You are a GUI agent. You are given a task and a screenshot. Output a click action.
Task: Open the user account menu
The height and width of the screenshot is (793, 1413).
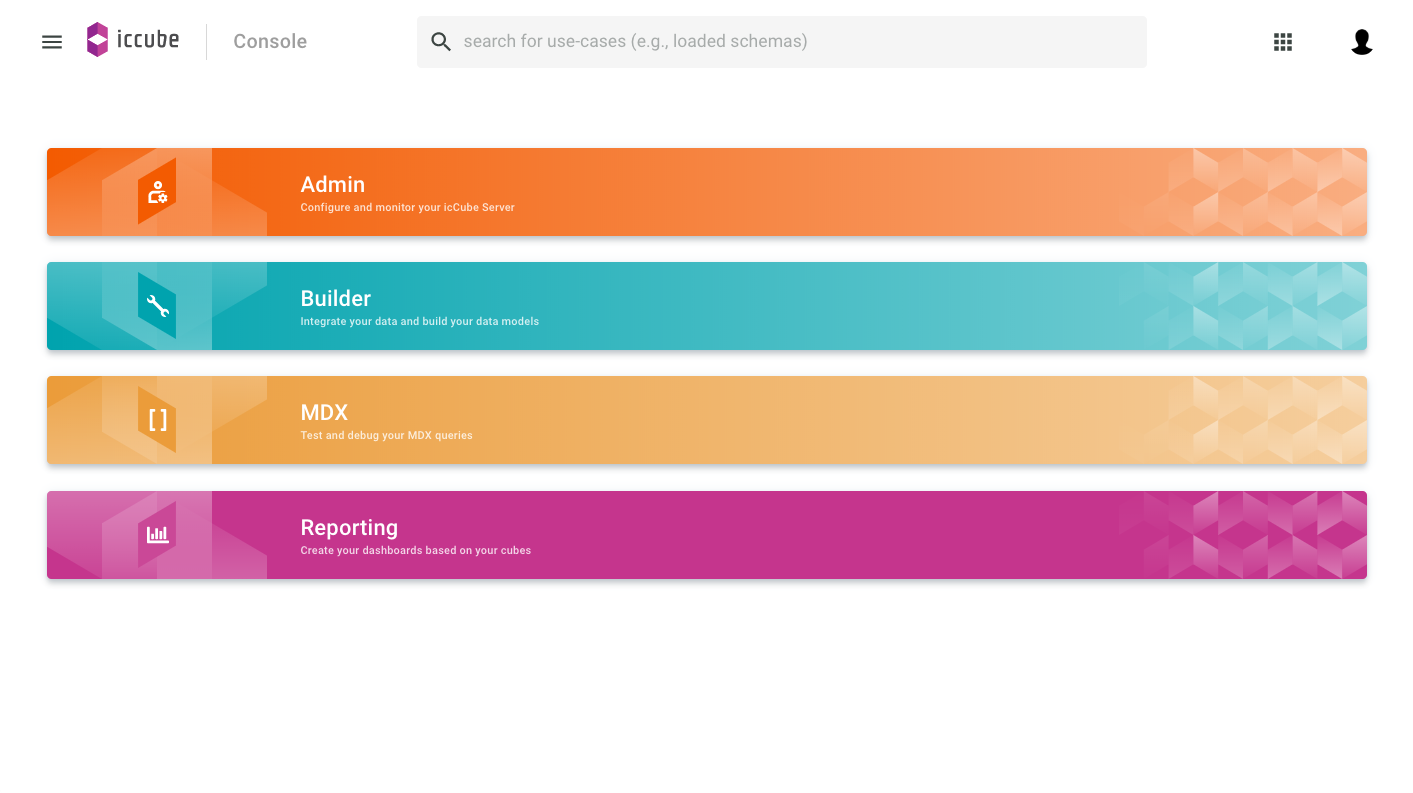(x=1361, y=42)
